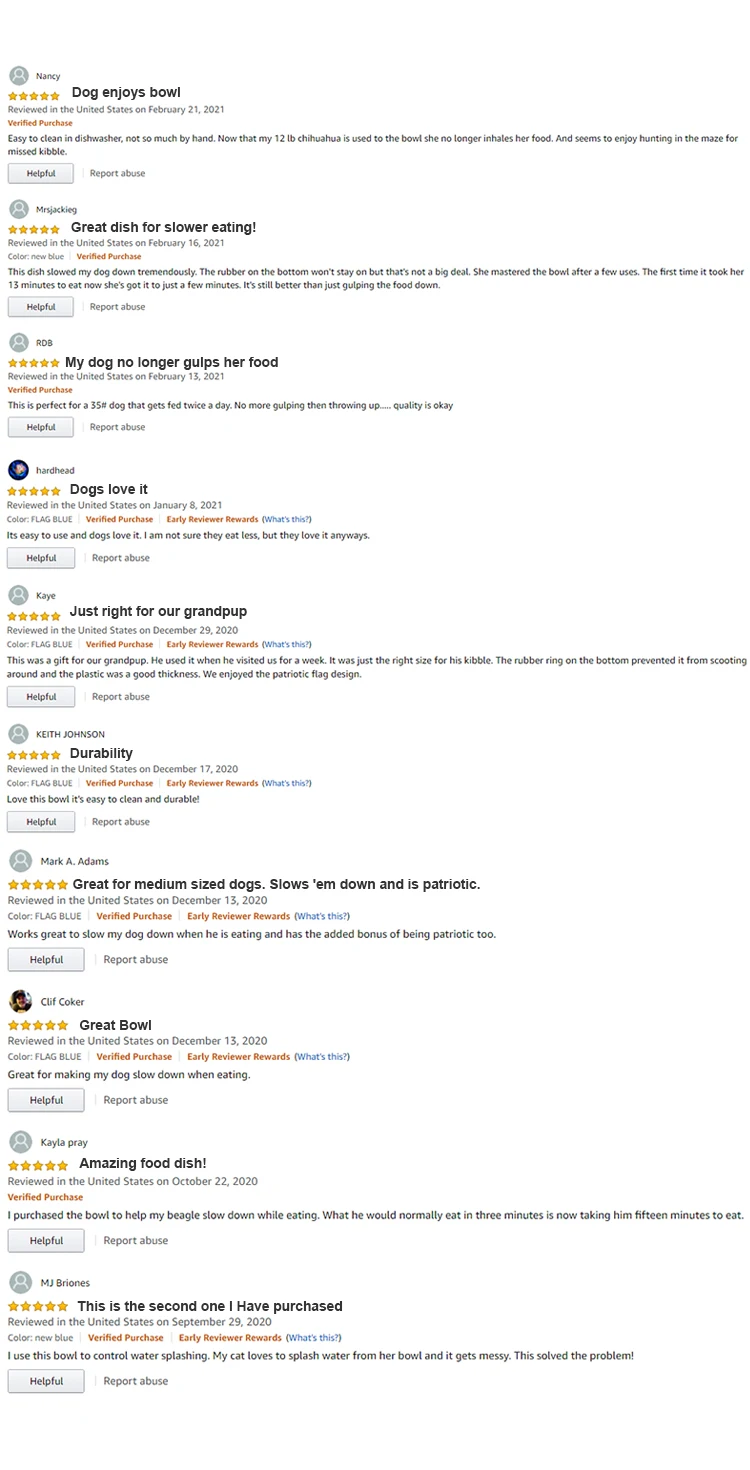Click star rating on 'Dog enjoys bowl' review
Viewport: 750px width, 1470px height.
pyautogui.click(x=34, y=95)
